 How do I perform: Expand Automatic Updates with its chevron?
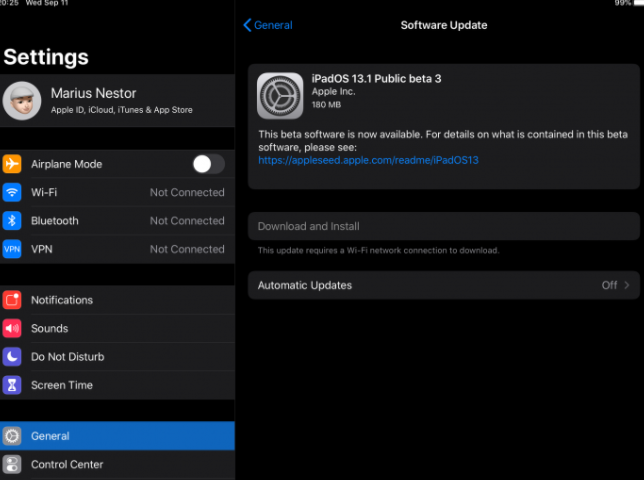[x=627, y=285]
